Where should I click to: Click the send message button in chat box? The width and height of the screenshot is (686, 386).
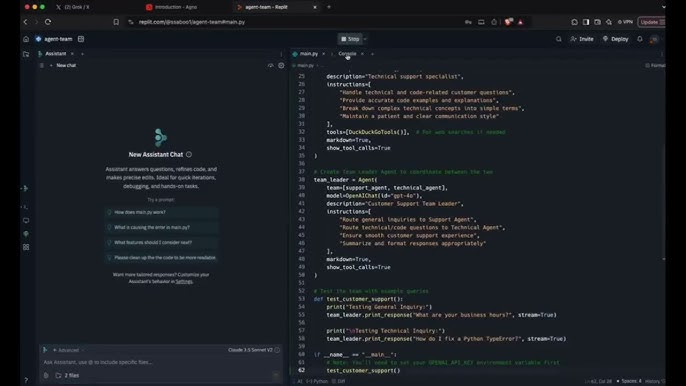[x=276, y=375]
